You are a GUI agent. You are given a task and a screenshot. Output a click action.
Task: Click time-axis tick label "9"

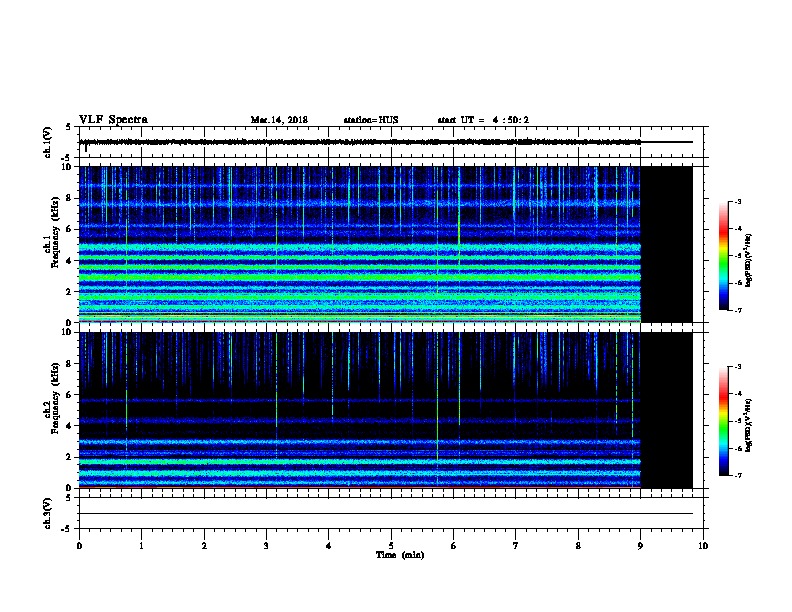pos(640,546)
